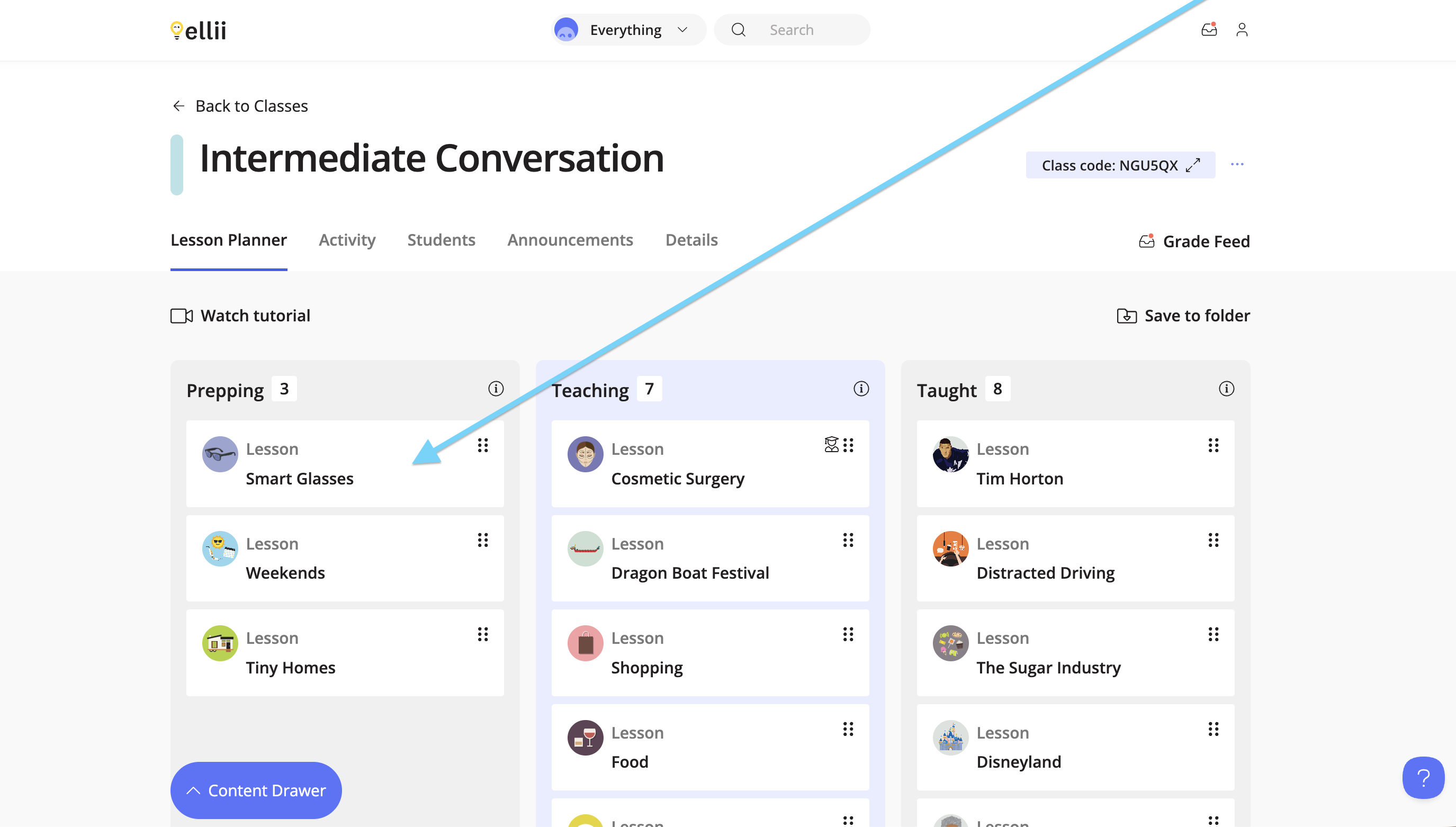Click the Food lesson title
Image resolution: width=1456 pixels, height=827 pixels.
[630, 762]
